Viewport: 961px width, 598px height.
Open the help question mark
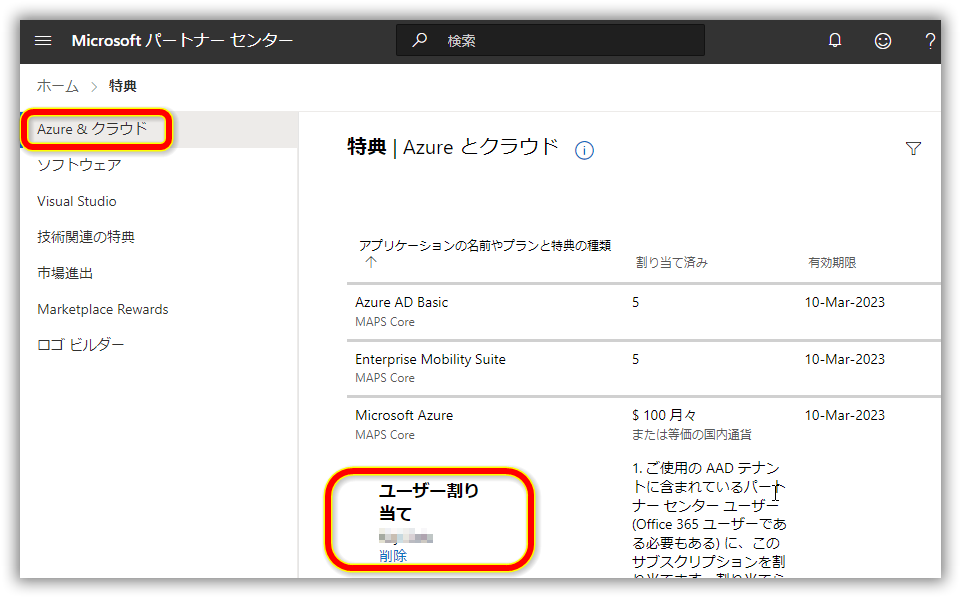point(930,41)
